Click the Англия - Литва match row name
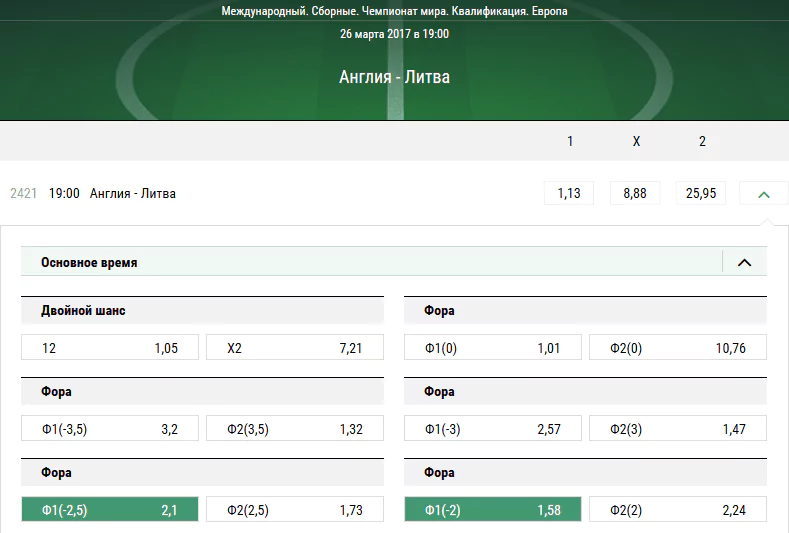The width and height of the screenshot is (789, 533). coord(132,194)
